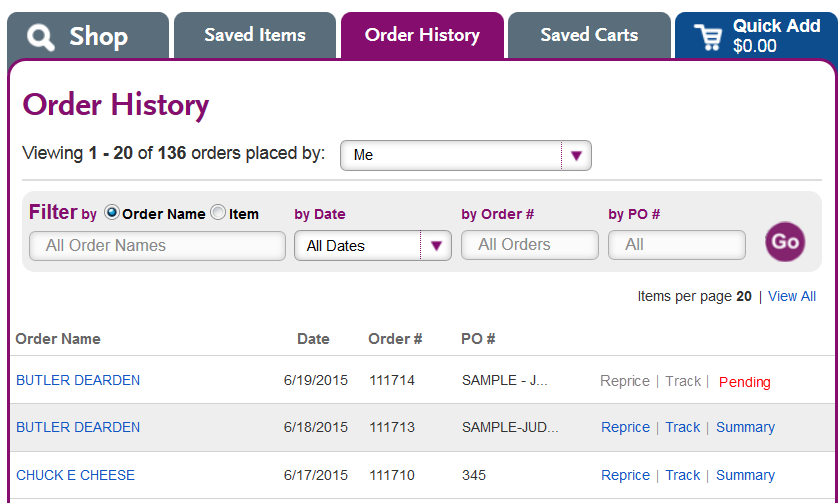Click the View All link
The image size is (839, 503).
point(792,296)
